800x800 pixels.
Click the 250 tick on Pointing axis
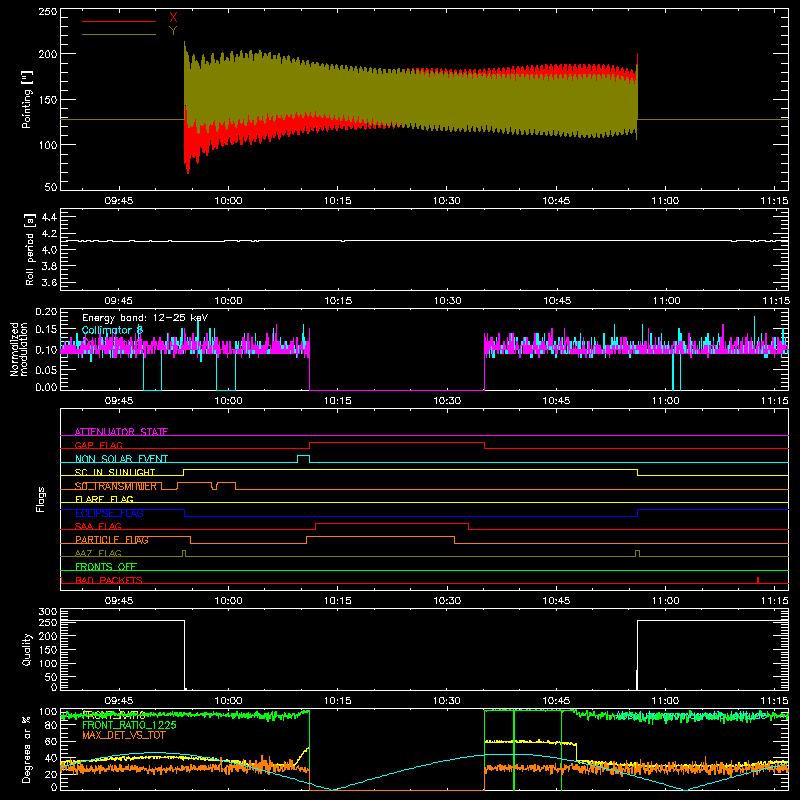[x=47, y=12]
